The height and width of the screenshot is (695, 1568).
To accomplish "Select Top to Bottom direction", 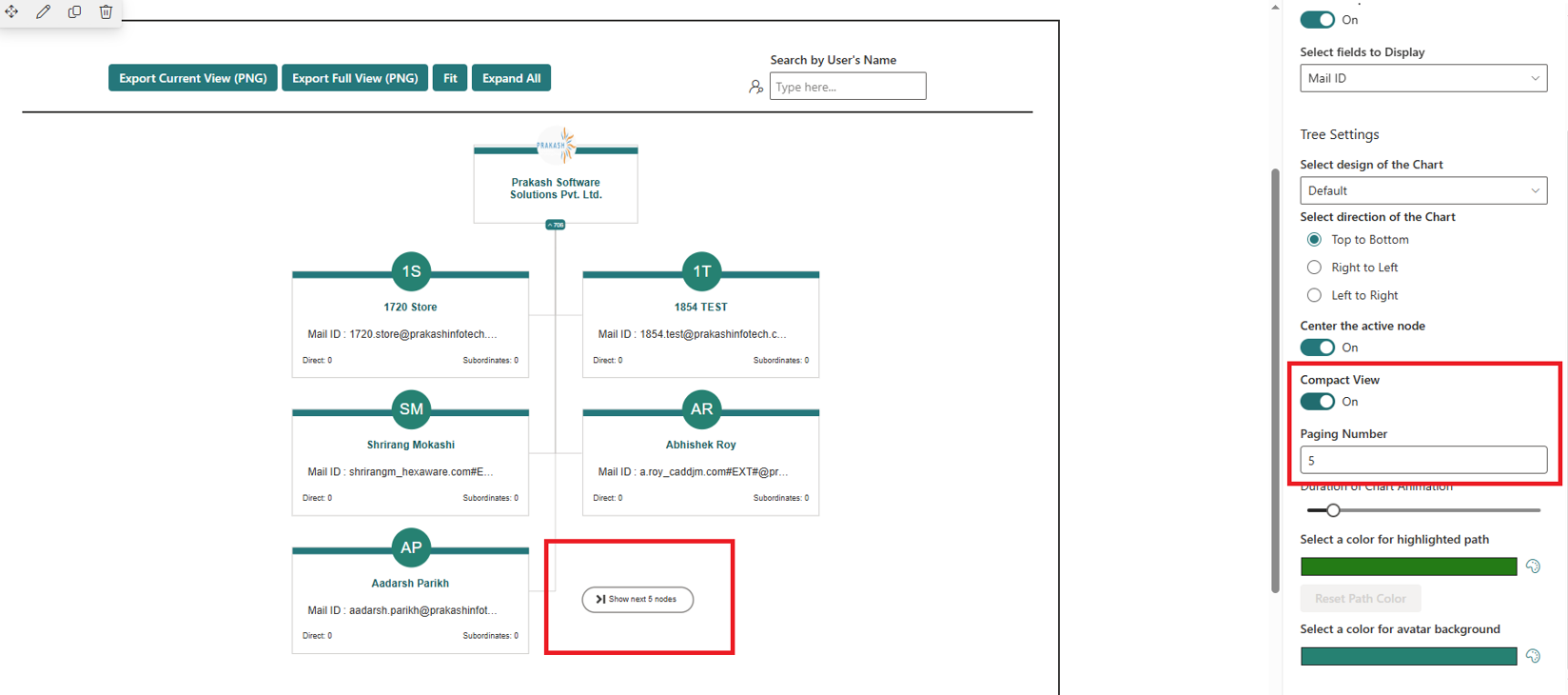I will click(x=1314, y=240).
